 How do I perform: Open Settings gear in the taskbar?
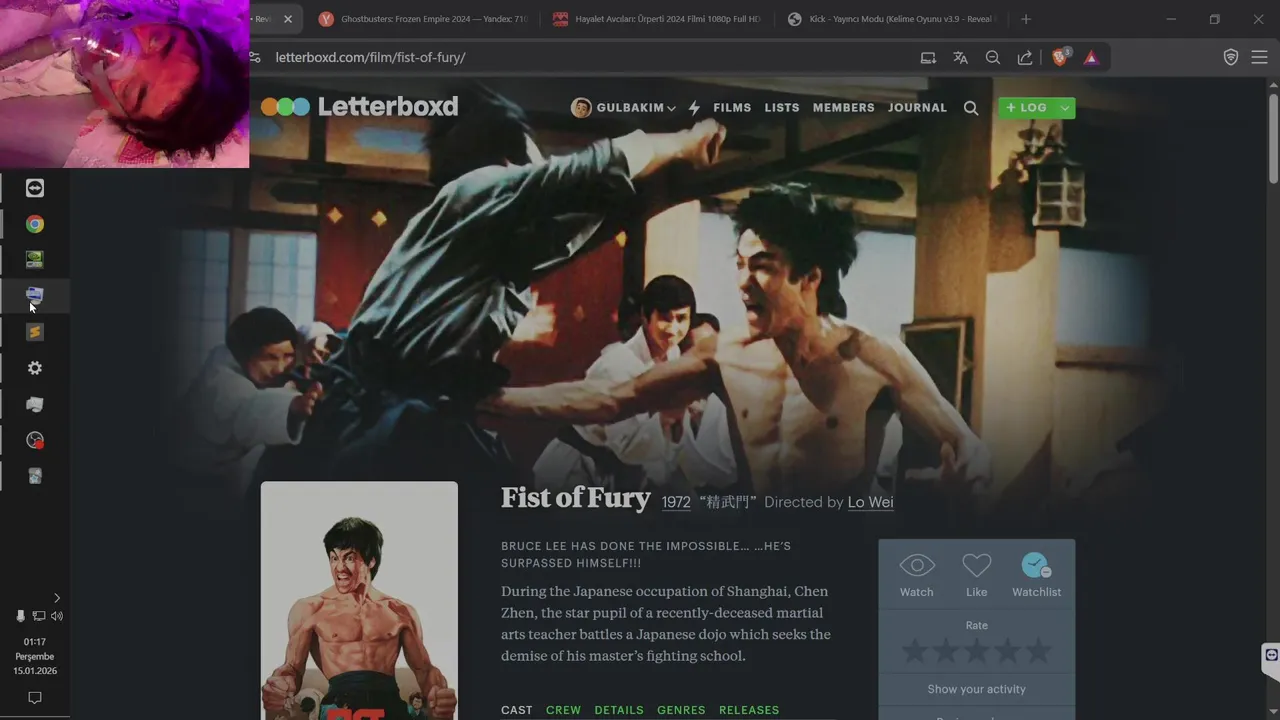tap(35, 368)
